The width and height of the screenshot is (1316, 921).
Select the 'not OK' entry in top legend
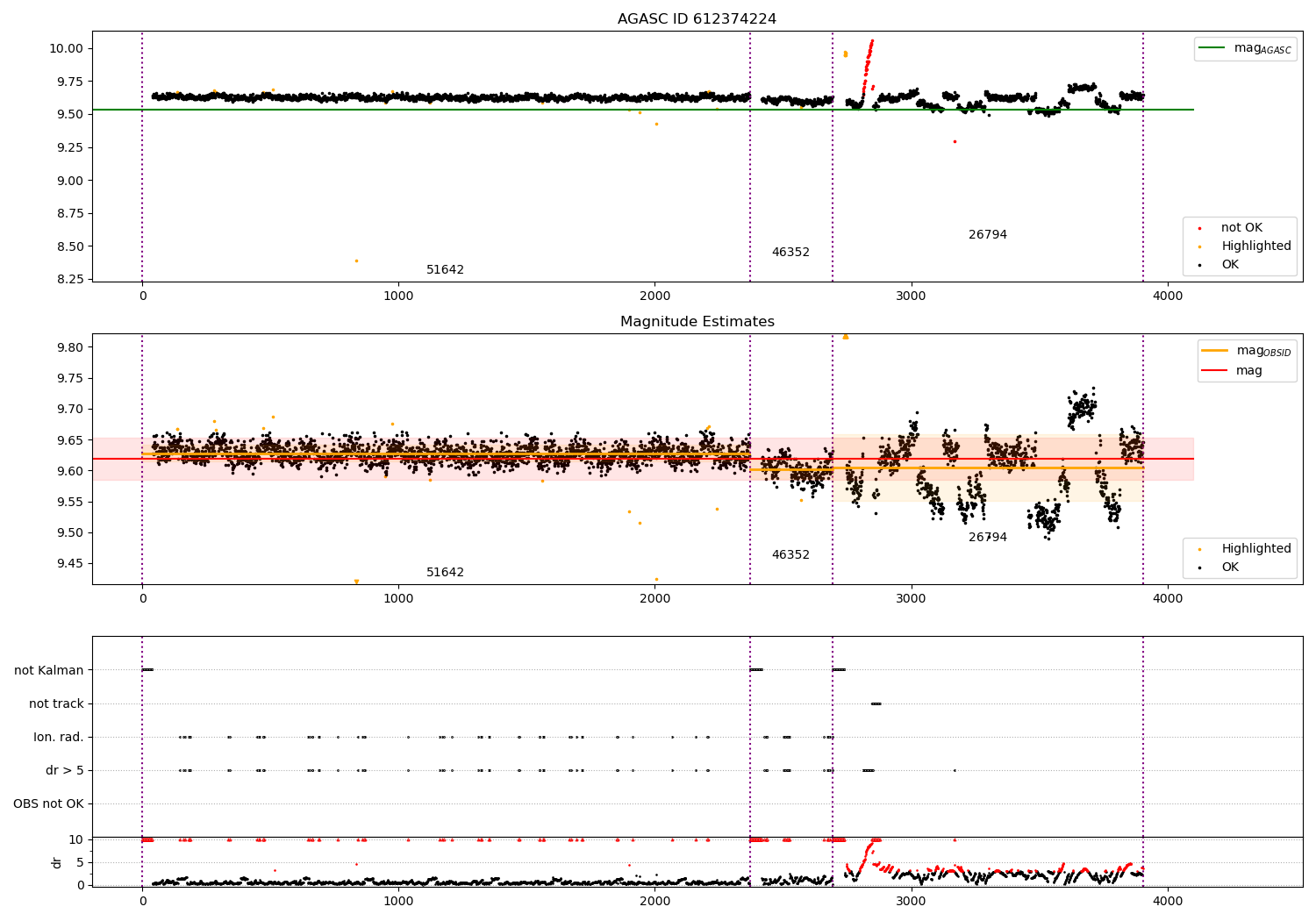coord(1241,228)
